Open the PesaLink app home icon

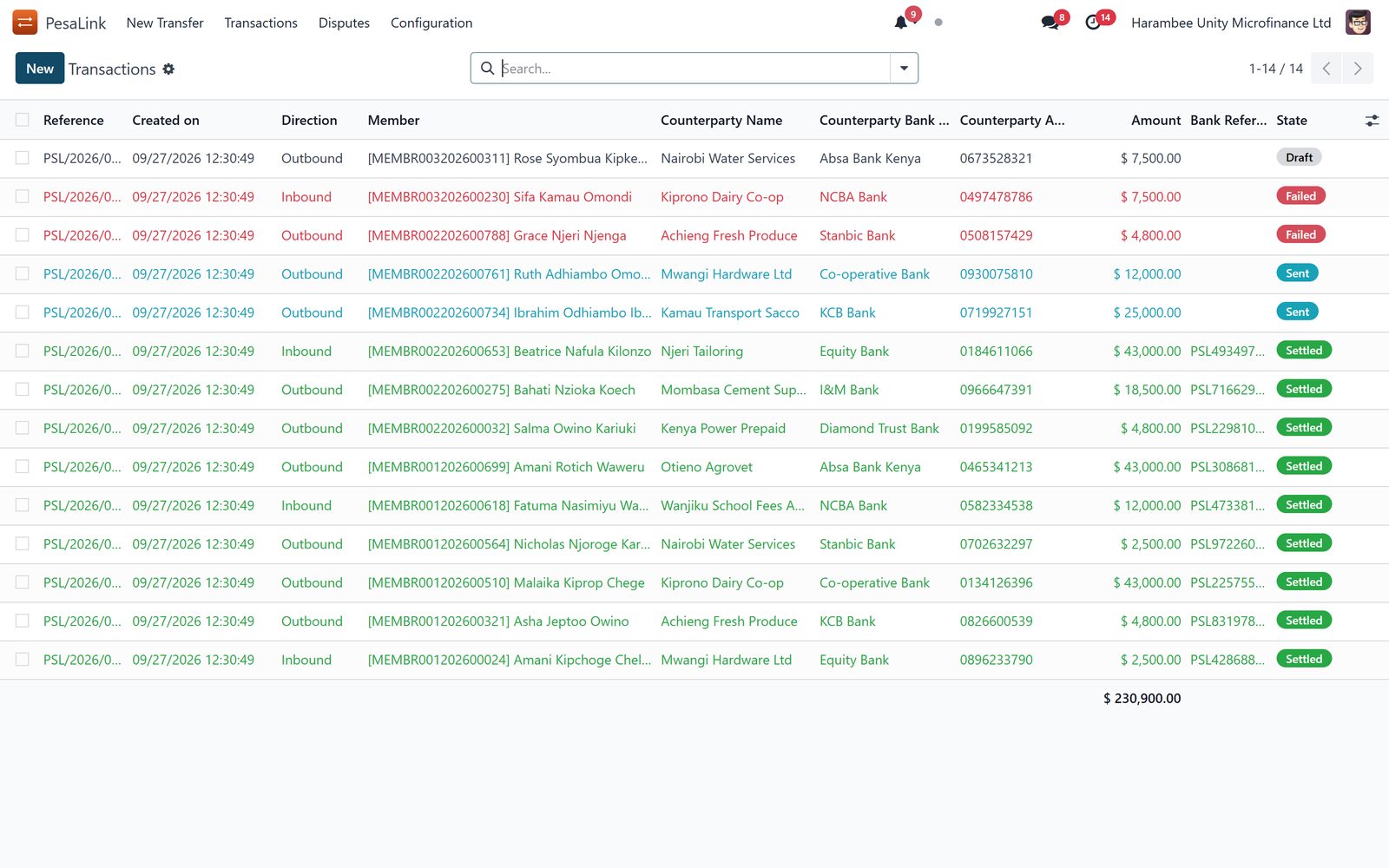(24, 23)
